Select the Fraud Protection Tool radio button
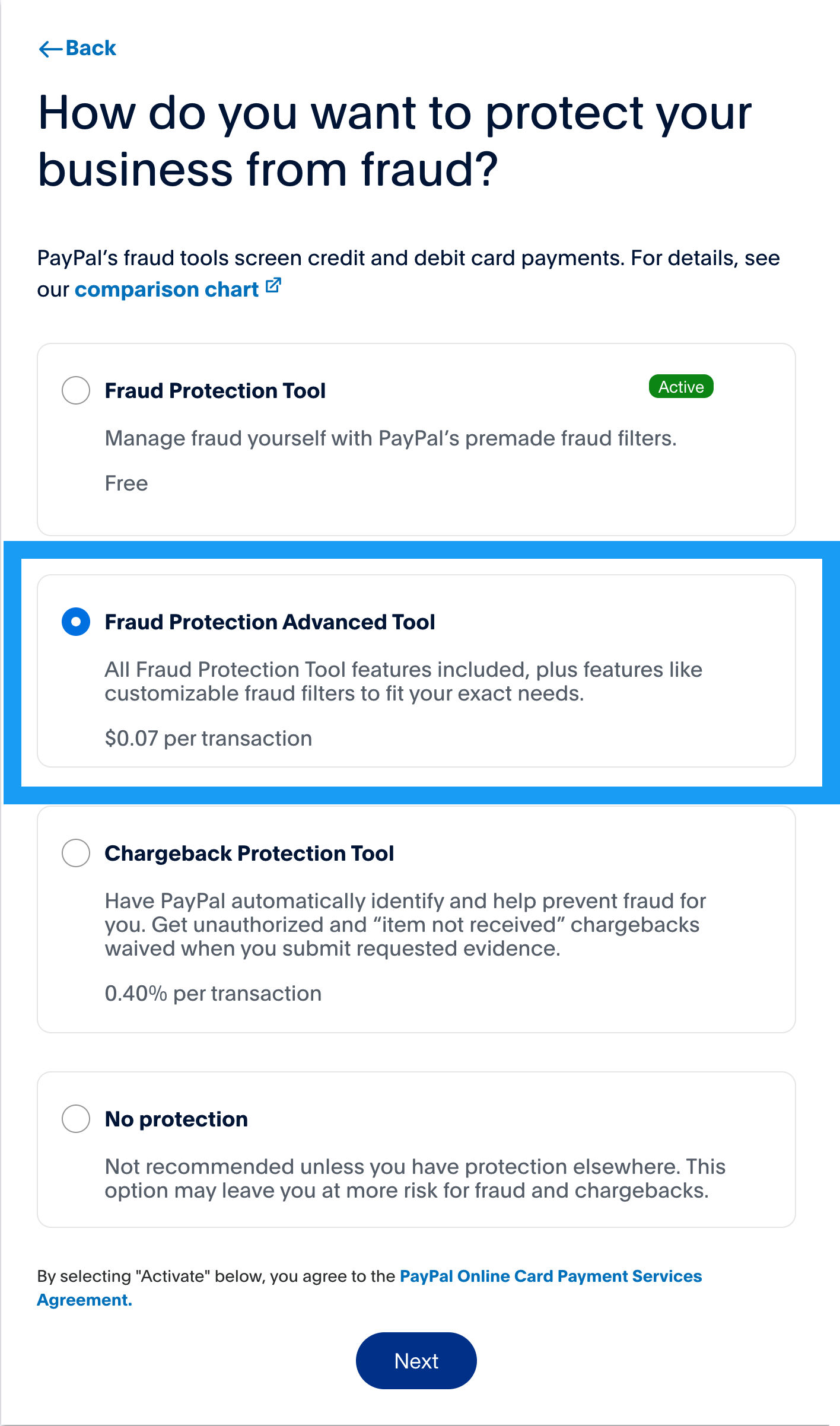 tap(76, 390)
